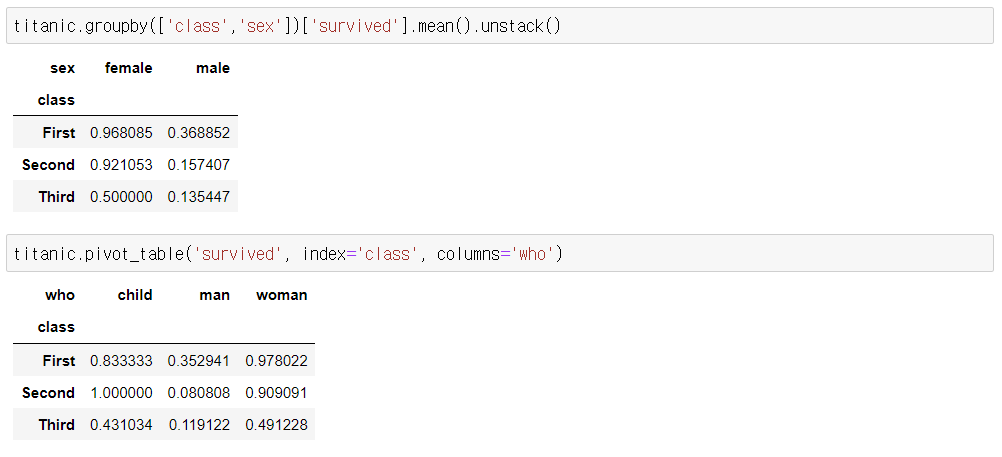Click the 'class' index name in who table

[56, 327]
